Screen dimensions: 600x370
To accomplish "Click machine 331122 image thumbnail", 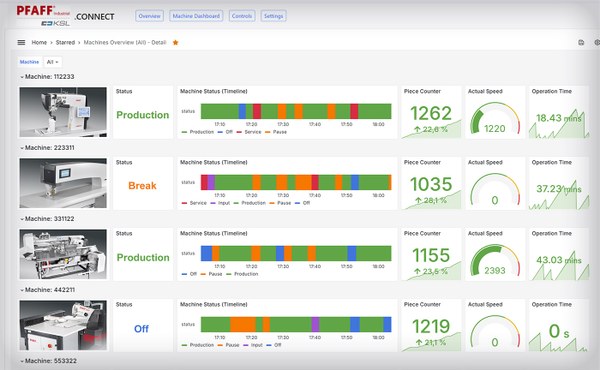I will (63, 254).
